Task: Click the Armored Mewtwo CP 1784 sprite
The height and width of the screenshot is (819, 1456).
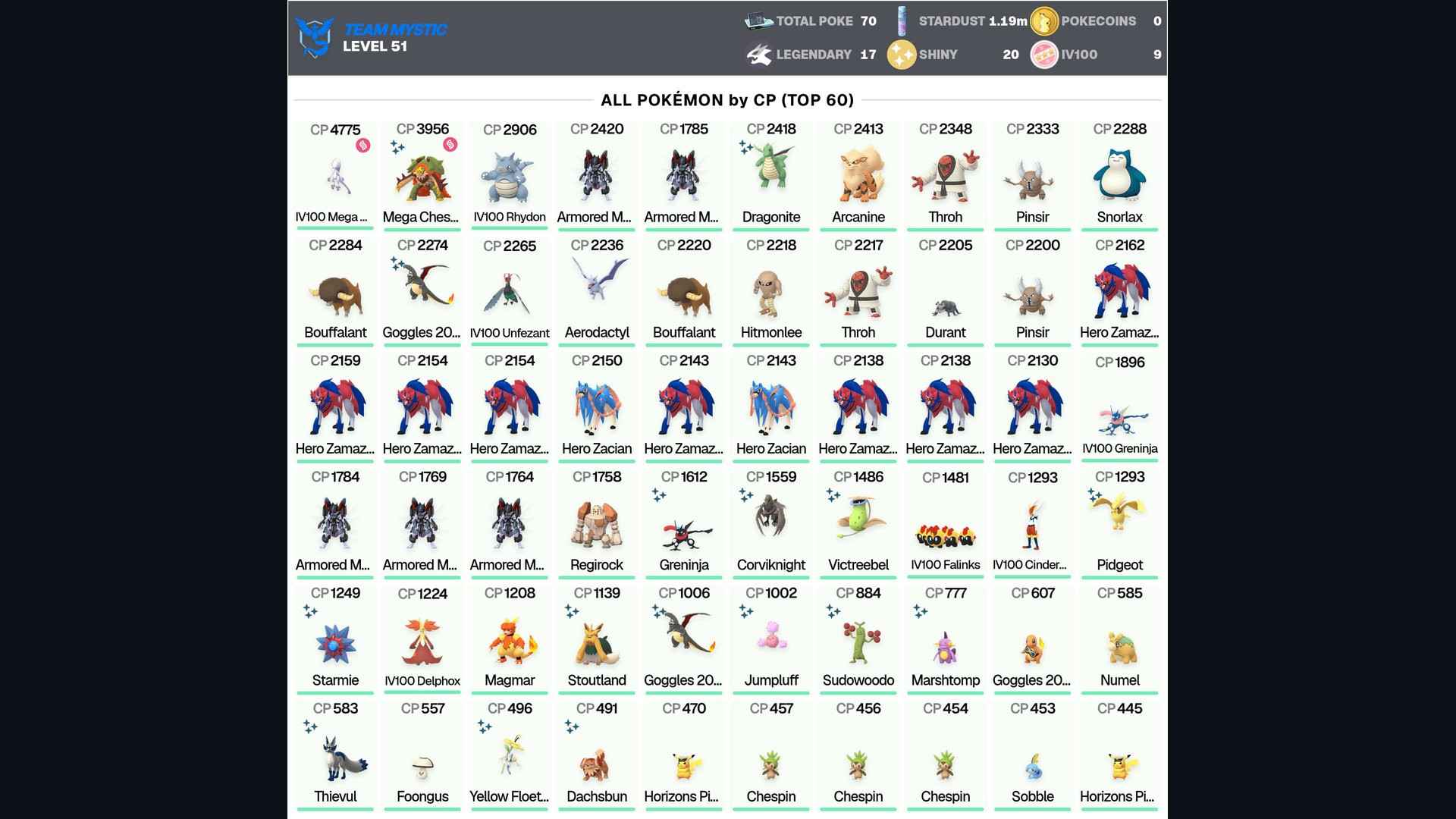Action: pyautogui.click(x=335, y=523)
